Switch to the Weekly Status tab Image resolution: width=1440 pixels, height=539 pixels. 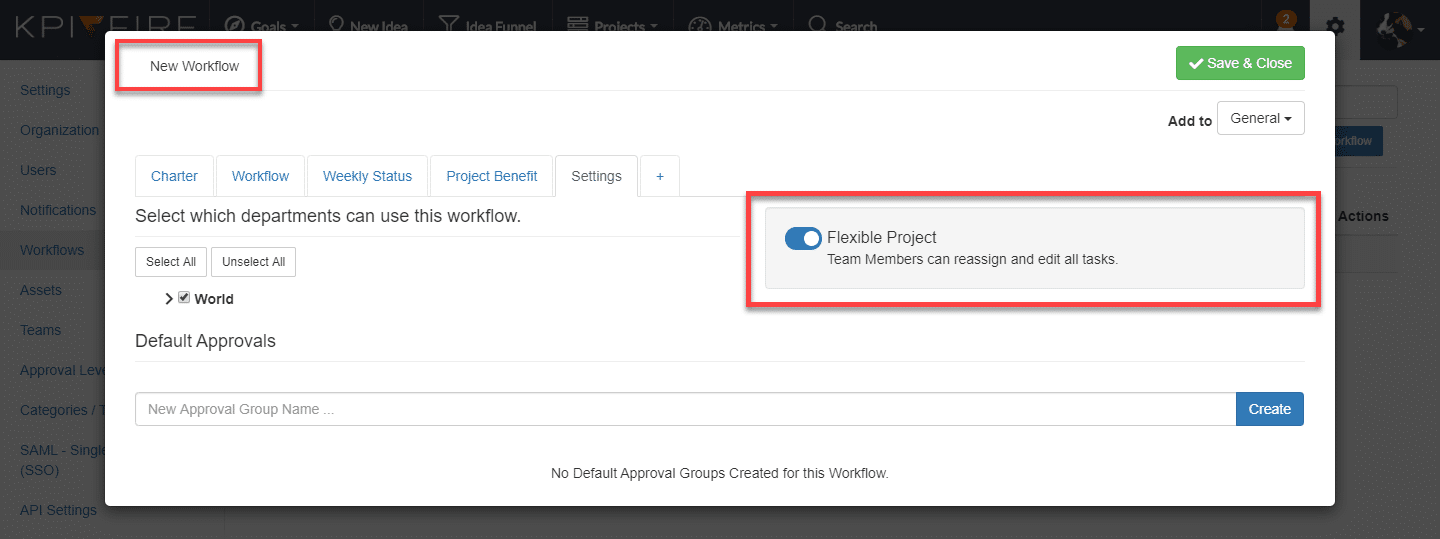[367, 176]
